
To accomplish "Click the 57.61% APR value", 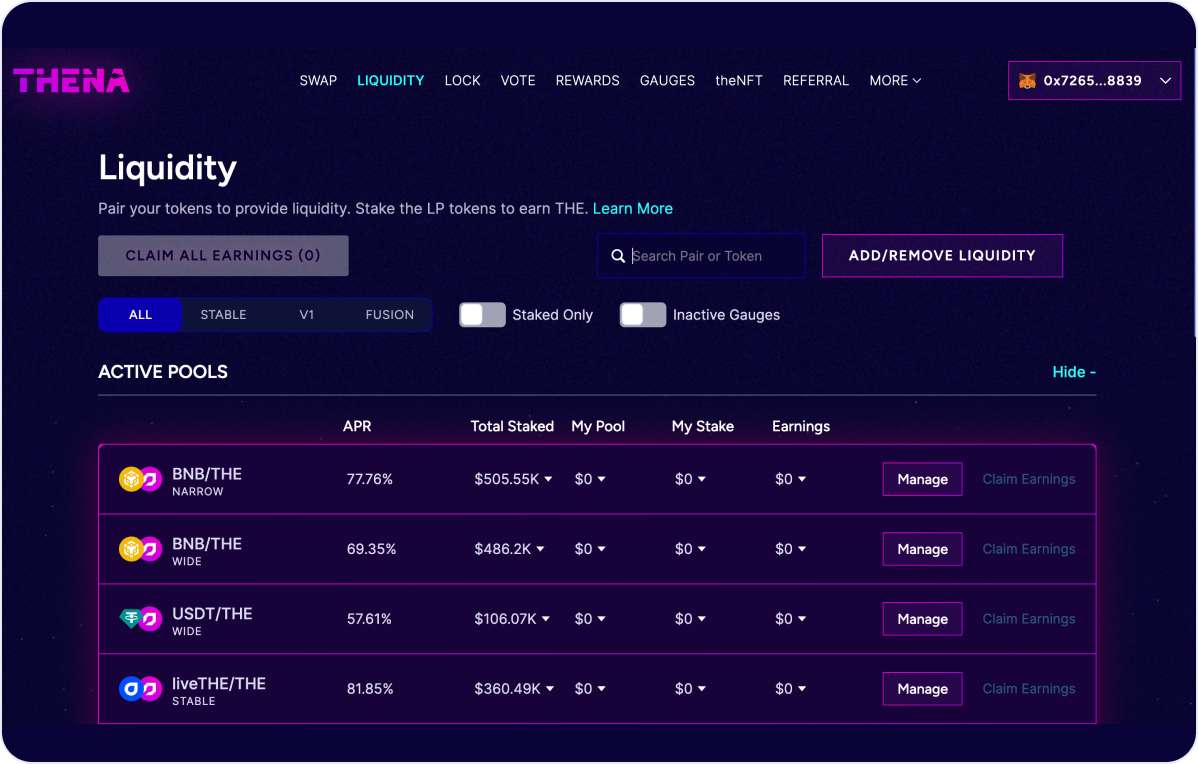I will [369, 619].
